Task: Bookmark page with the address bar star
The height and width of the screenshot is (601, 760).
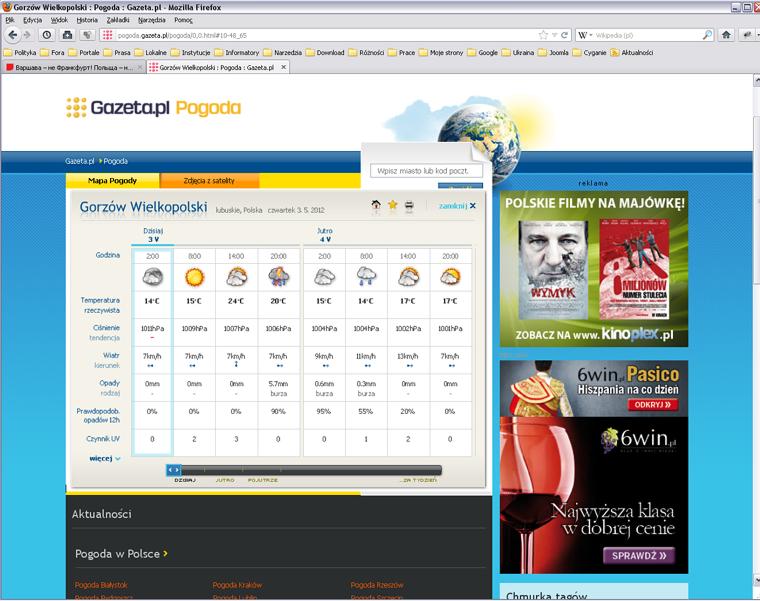Action: coord(543,35)
